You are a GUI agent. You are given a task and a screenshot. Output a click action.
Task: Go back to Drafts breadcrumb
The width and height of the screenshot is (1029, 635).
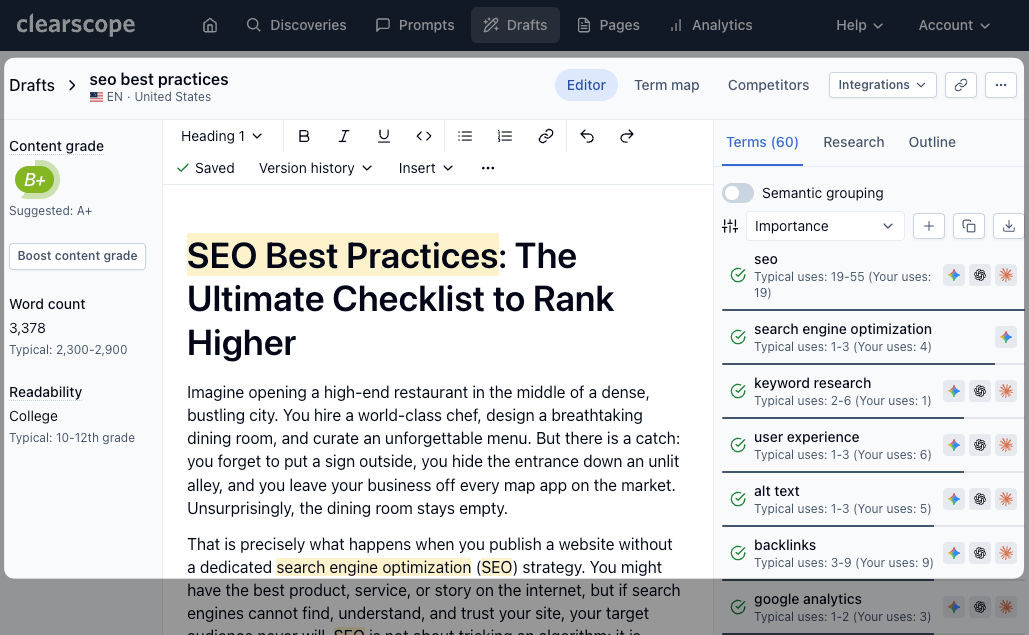(x=32, y=85)
